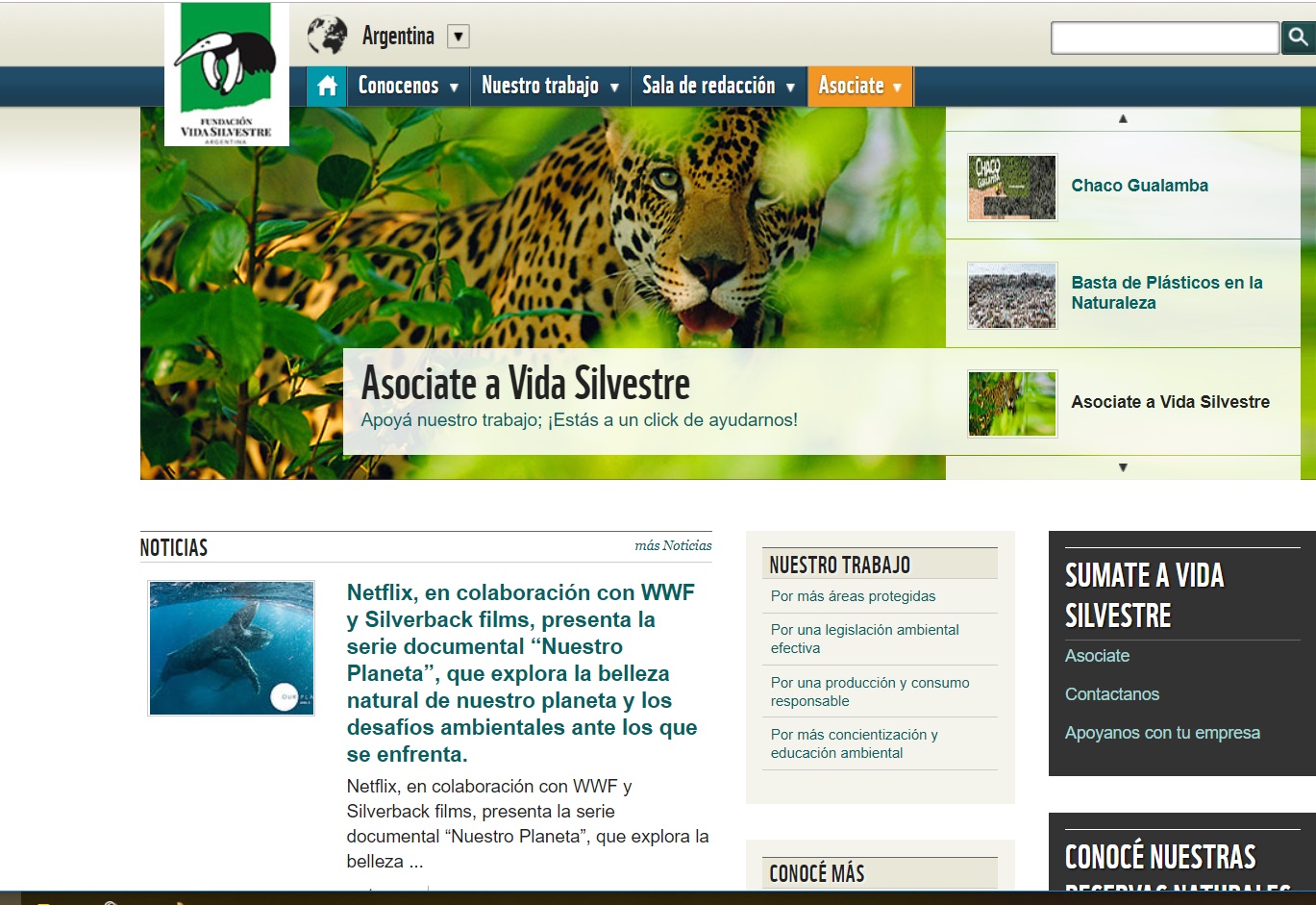Viewport: 1316px width, 905px height.
Task: Click inside the search text field
Action: pyautogui.click(x=1163, y=38)
